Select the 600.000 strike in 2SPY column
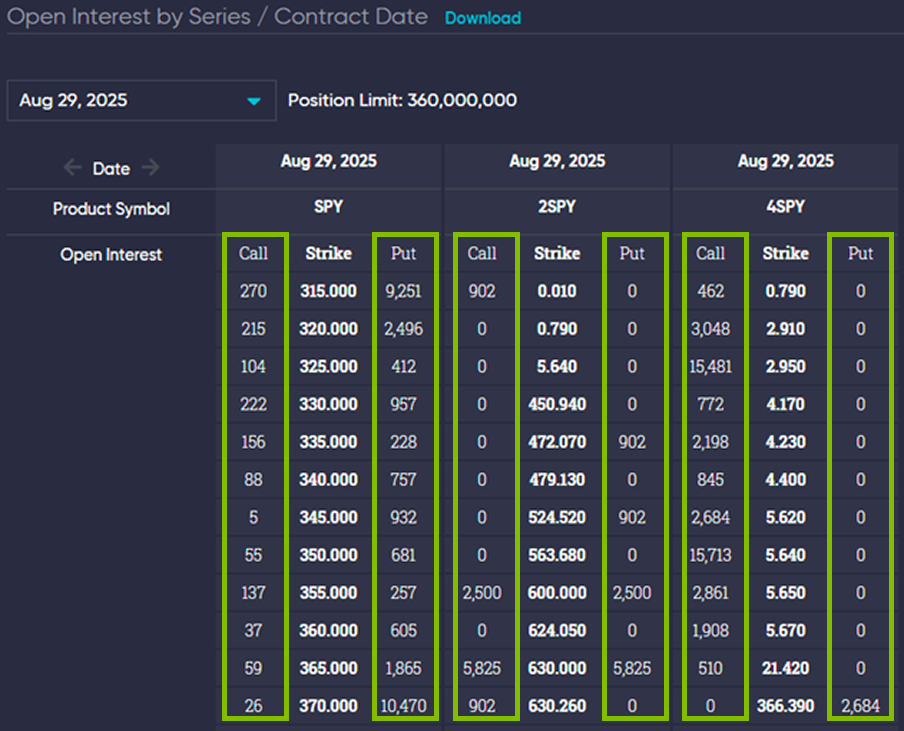This screenshot has width=904, height=731. click(x=557, y=592)
